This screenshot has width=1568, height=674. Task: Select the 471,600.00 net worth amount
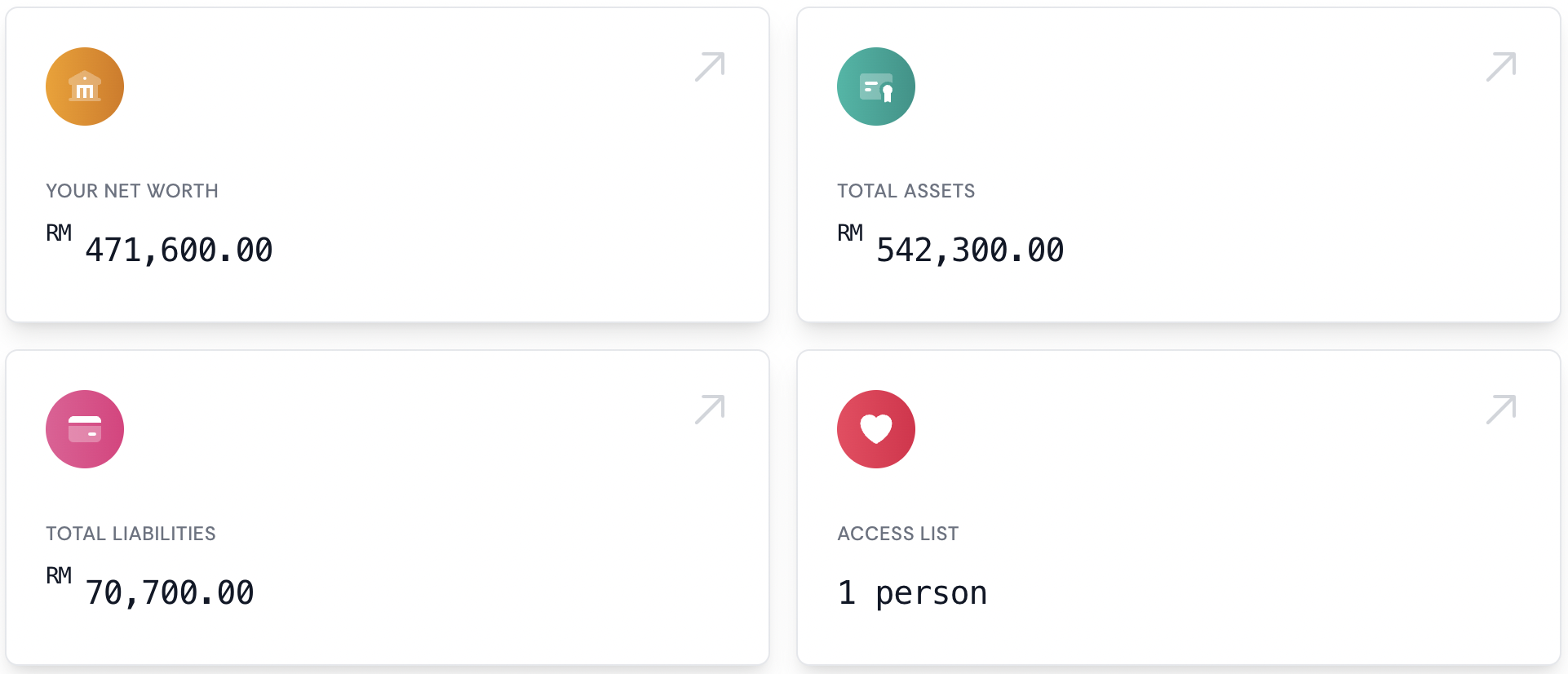pos(179,251)
